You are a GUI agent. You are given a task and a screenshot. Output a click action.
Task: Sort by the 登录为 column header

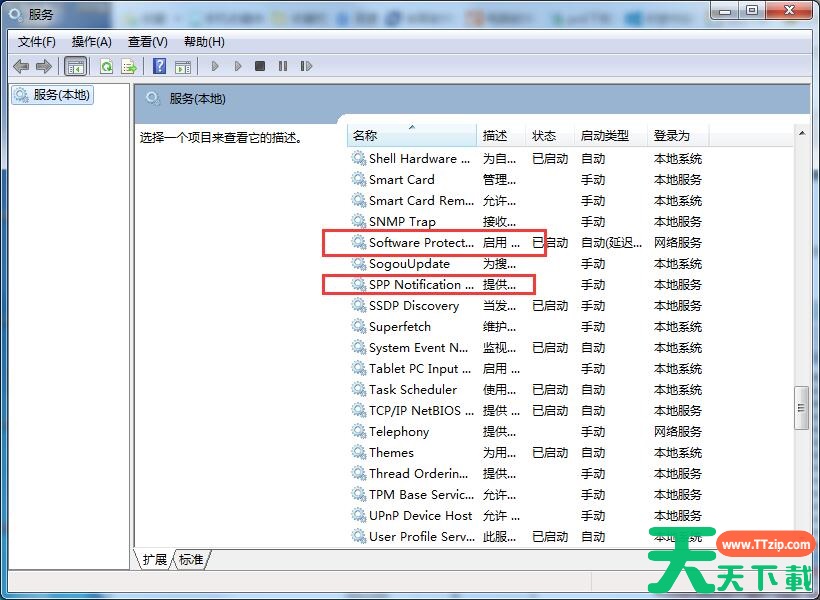point(678,135)
